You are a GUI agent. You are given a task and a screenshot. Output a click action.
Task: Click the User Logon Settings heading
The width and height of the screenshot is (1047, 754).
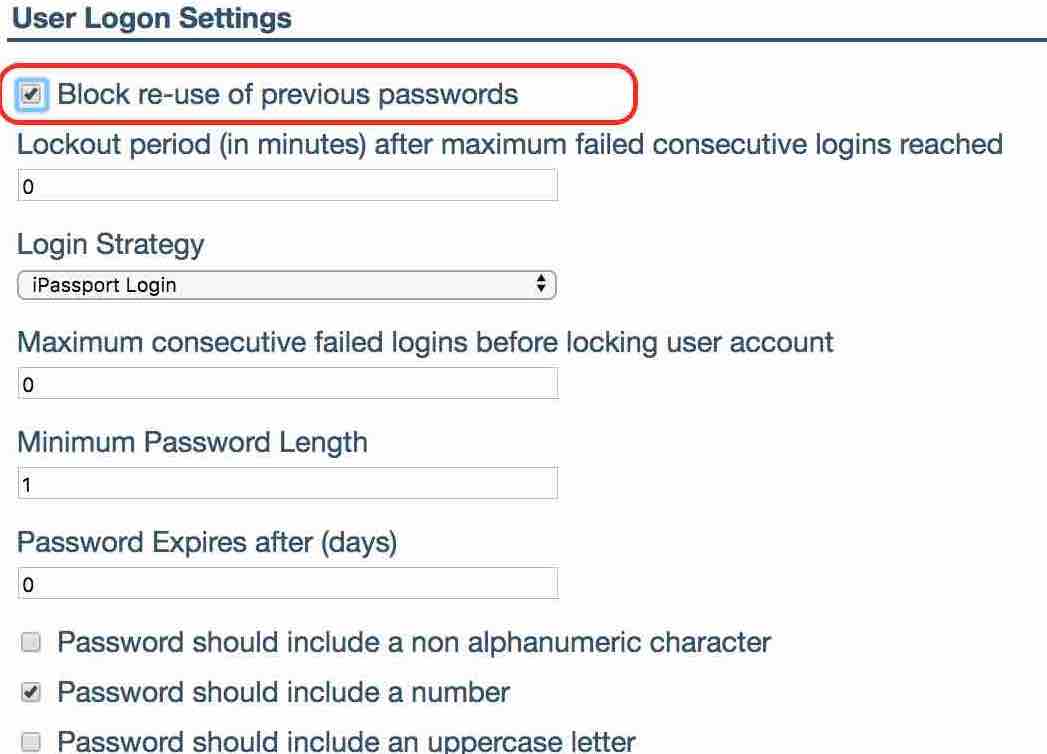coord(152,18)
